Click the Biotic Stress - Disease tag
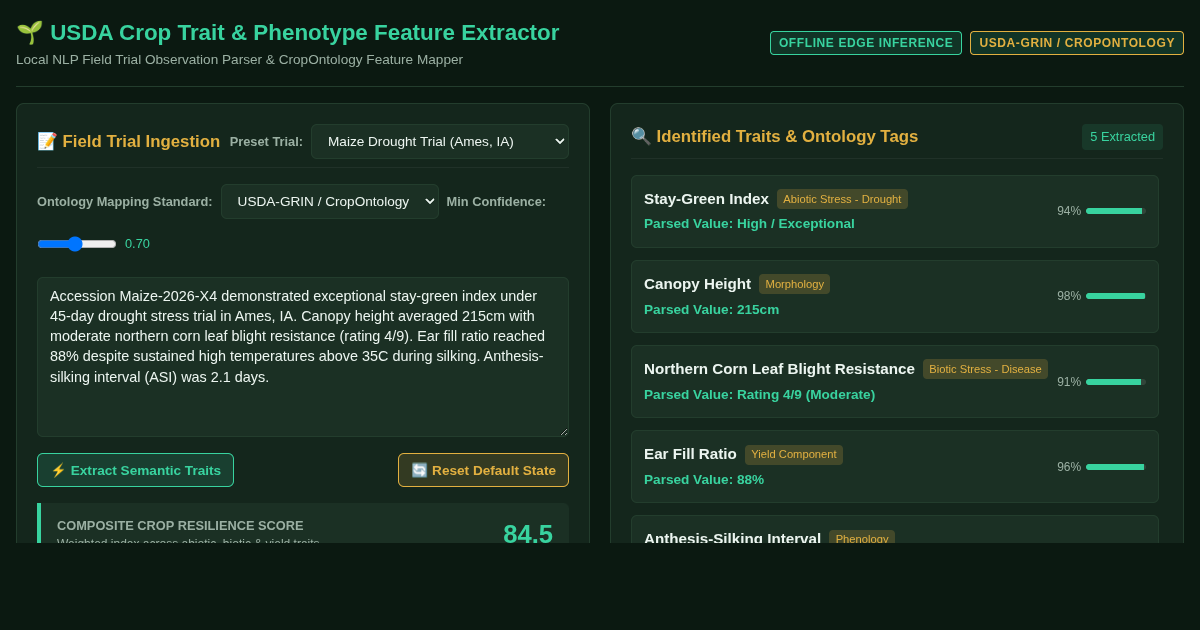The width and height of the screenshot is (1200, 630). (985, 369)
